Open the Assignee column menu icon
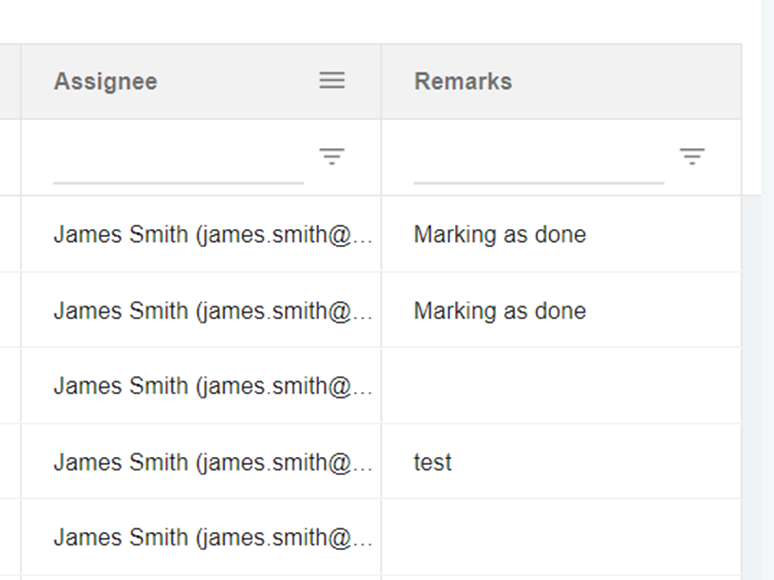Image resolution: width=774 pixels, height=580 pixels. [332, 81]
